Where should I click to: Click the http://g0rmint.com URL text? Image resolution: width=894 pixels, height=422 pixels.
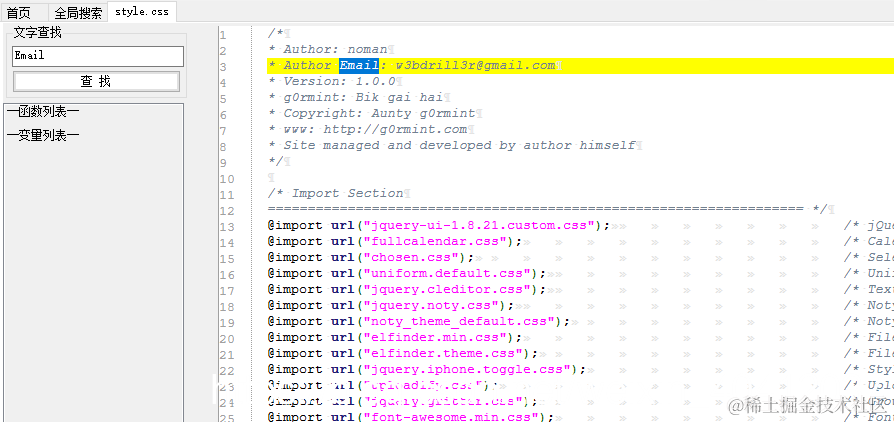(x=395, y=129)
